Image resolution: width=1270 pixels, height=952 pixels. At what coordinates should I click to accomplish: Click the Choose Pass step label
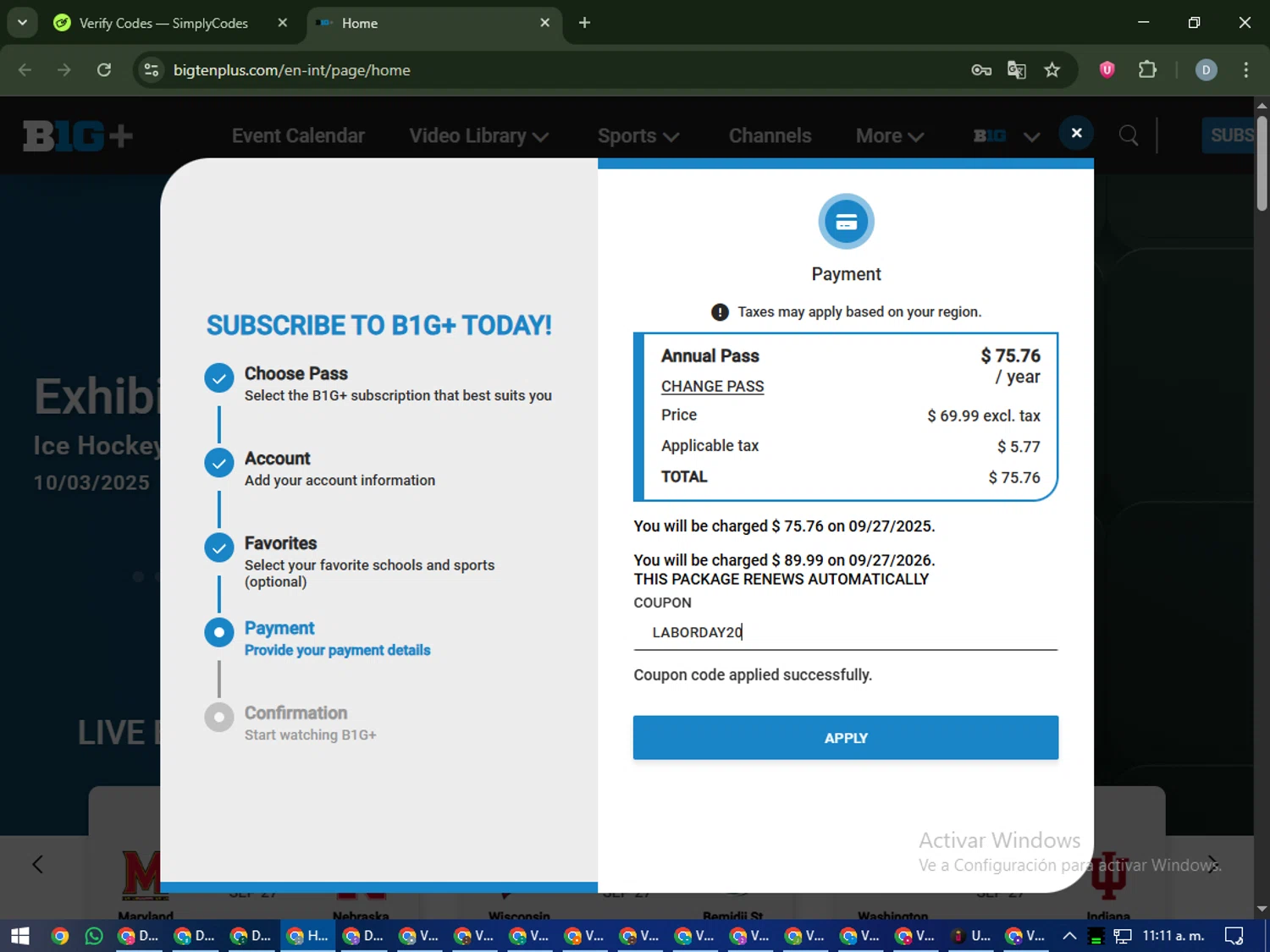click(x=296, y=374)
